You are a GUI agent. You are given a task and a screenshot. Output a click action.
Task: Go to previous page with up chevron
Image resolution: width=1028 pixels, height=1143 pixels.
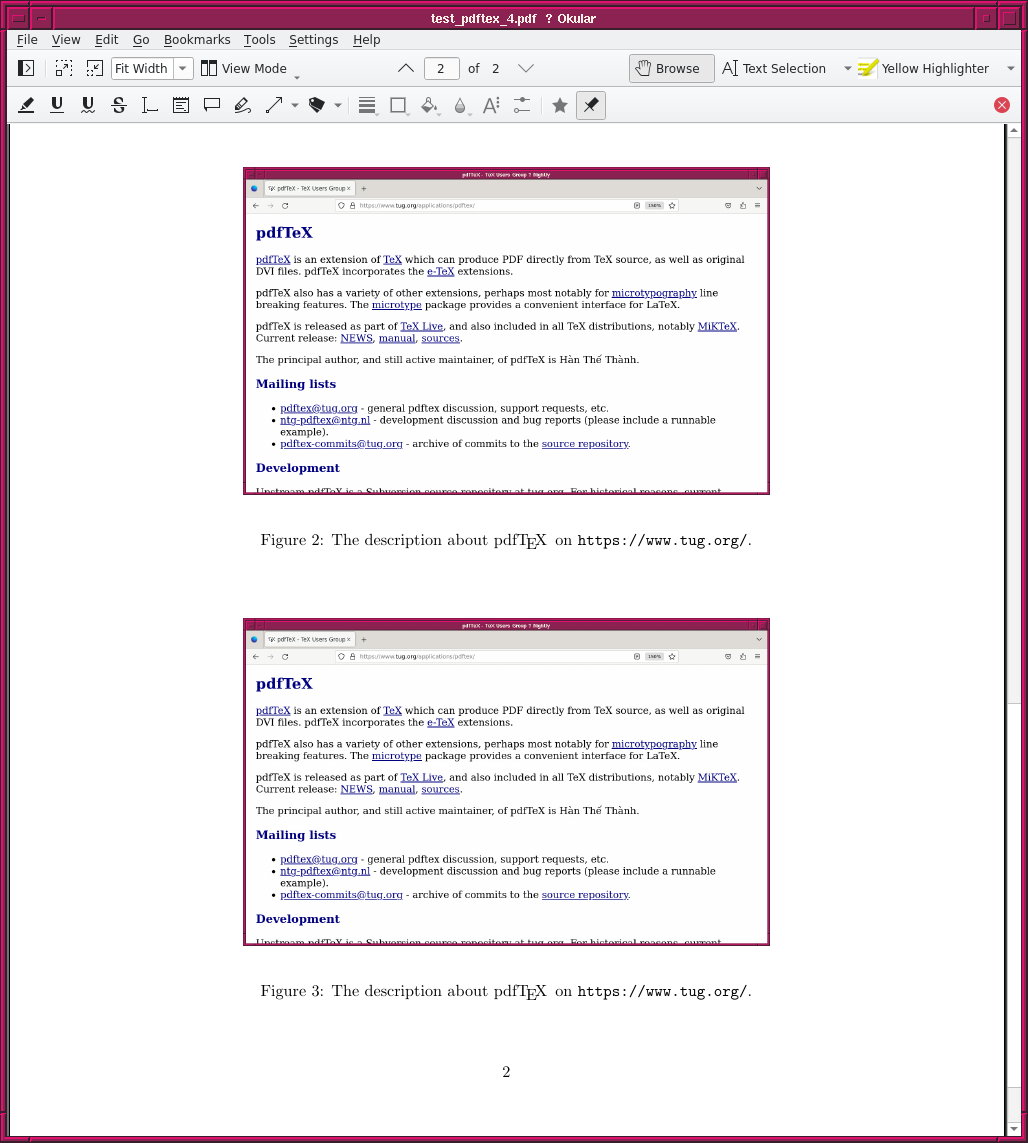405,68
